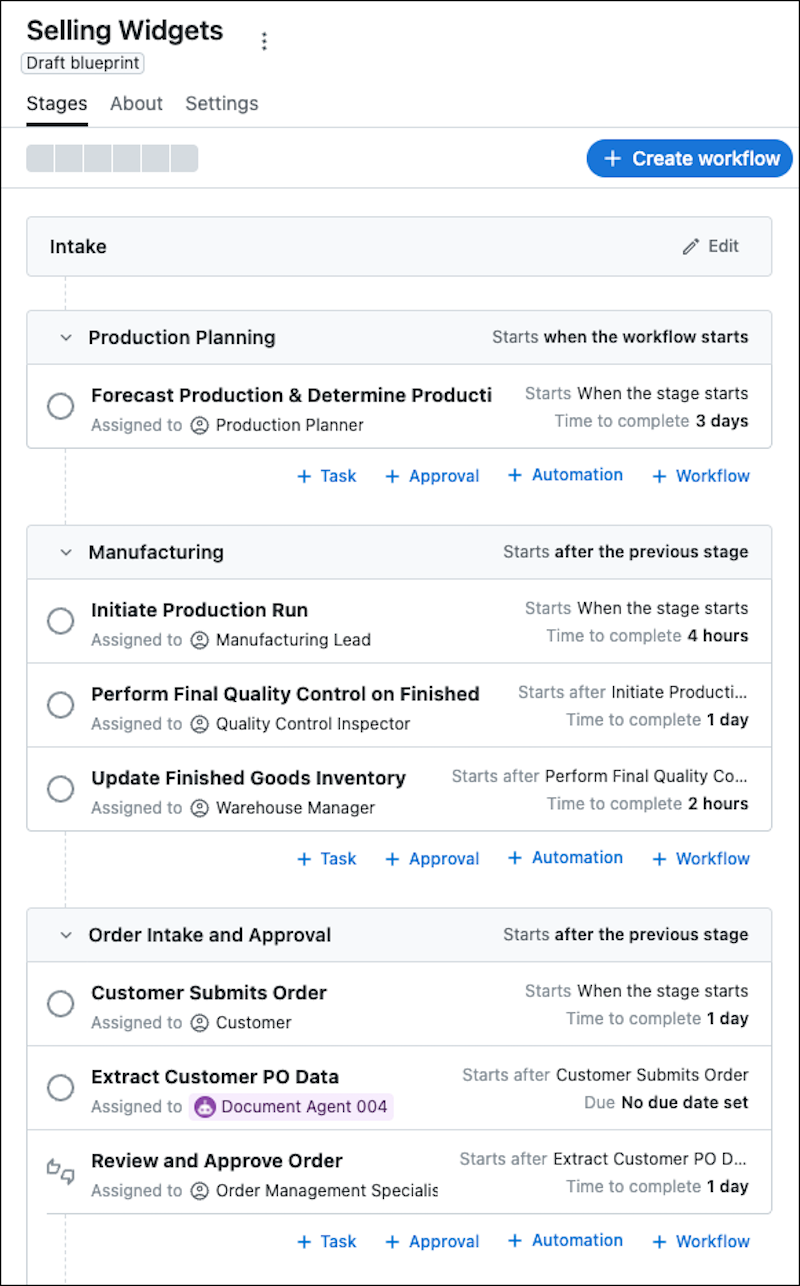Add an Automation under Manufacturing stage
Screen dimensions: 800x1286
pos(565,858)
